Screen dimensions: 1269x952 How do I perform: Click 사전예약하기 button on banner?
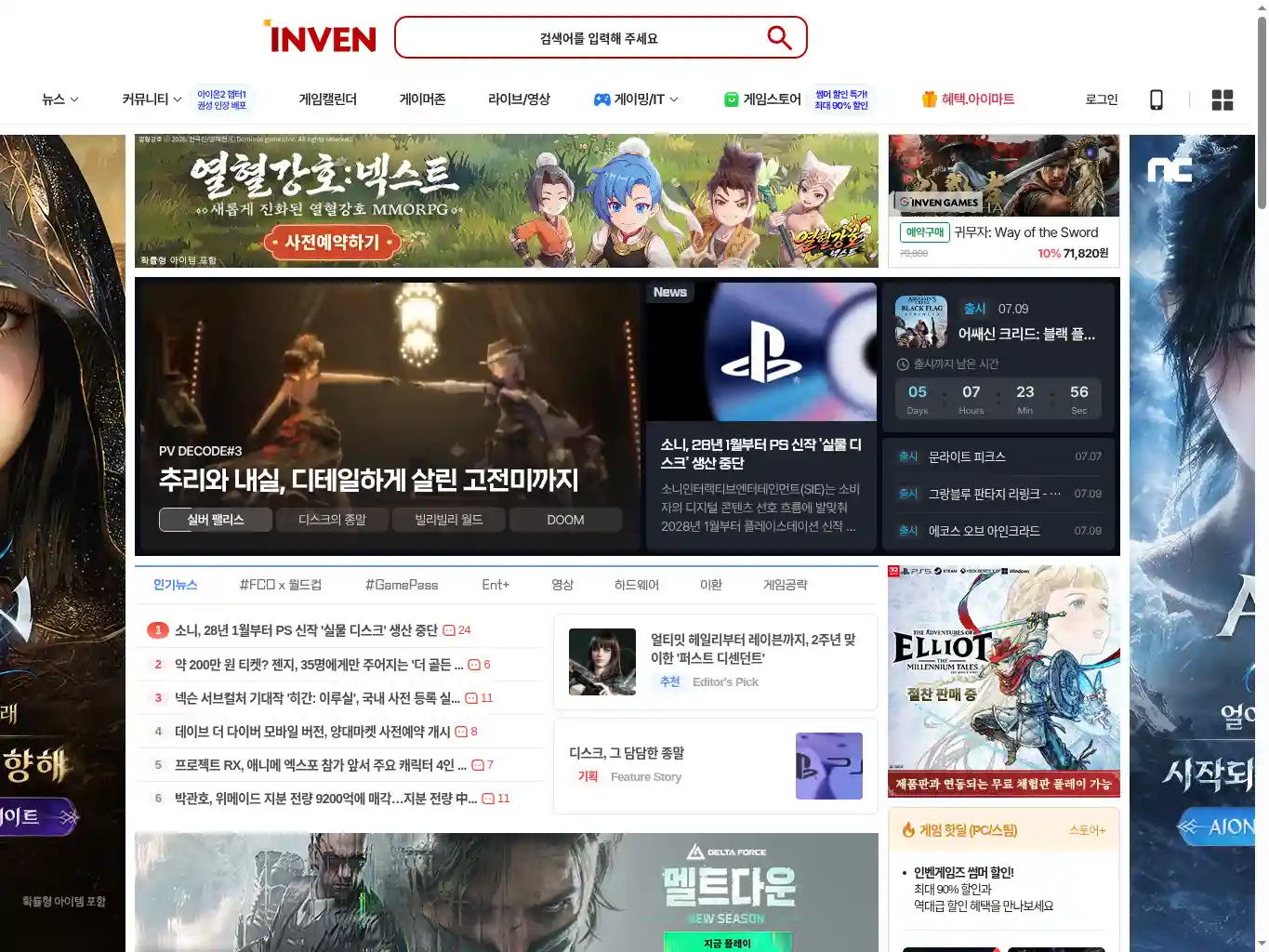pyautogui.click(x=332, y=243)
